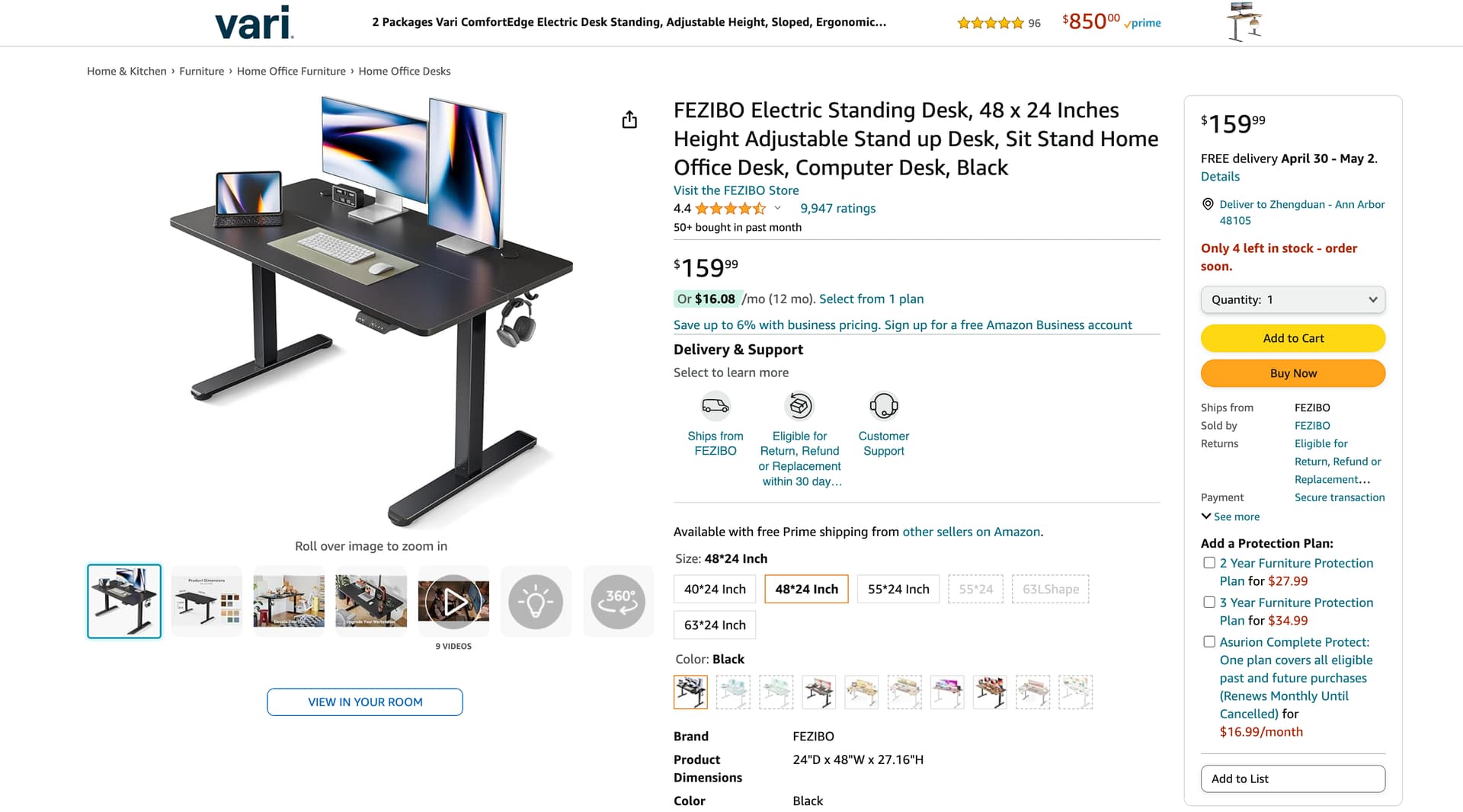Select the Black color swatch

point(690,692)
